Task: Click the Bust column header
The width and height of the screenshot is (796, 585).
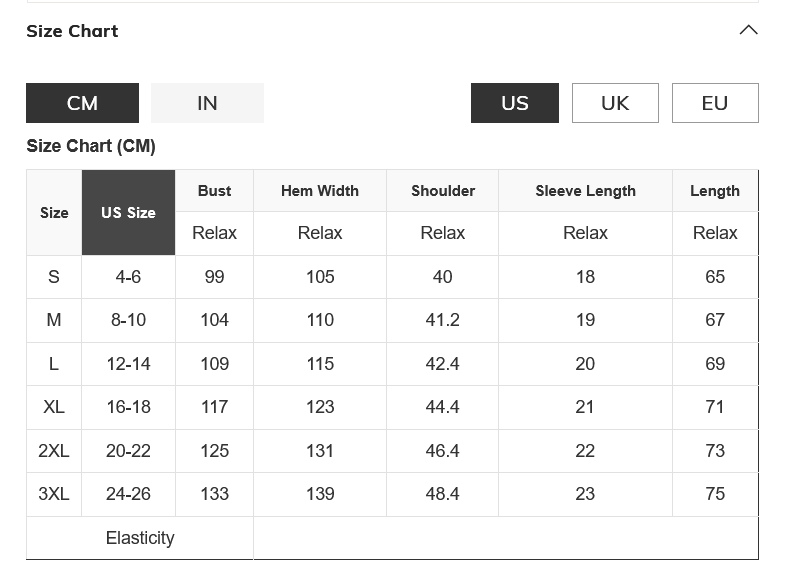Action: click(214, 191)
